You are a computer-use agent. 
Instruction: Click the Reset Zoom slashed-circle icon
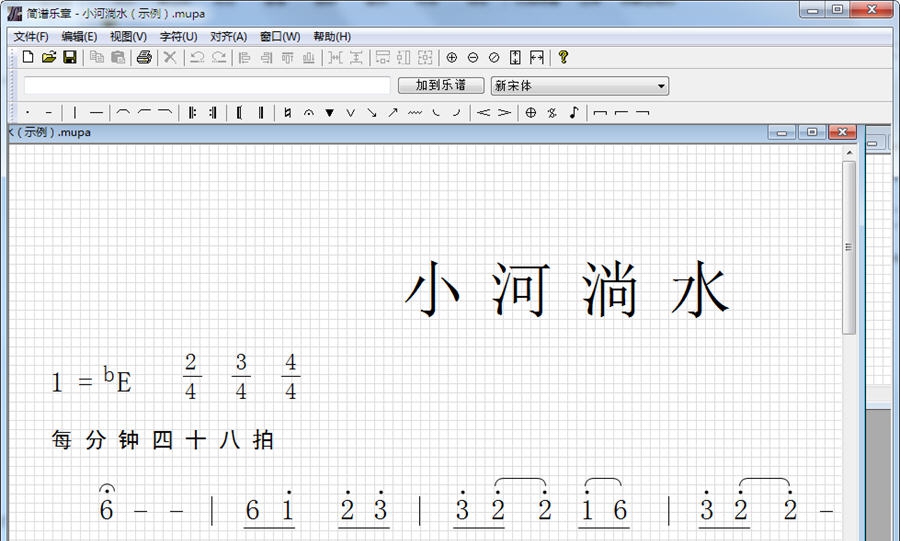pyautogui.click(x=494, y=57)
